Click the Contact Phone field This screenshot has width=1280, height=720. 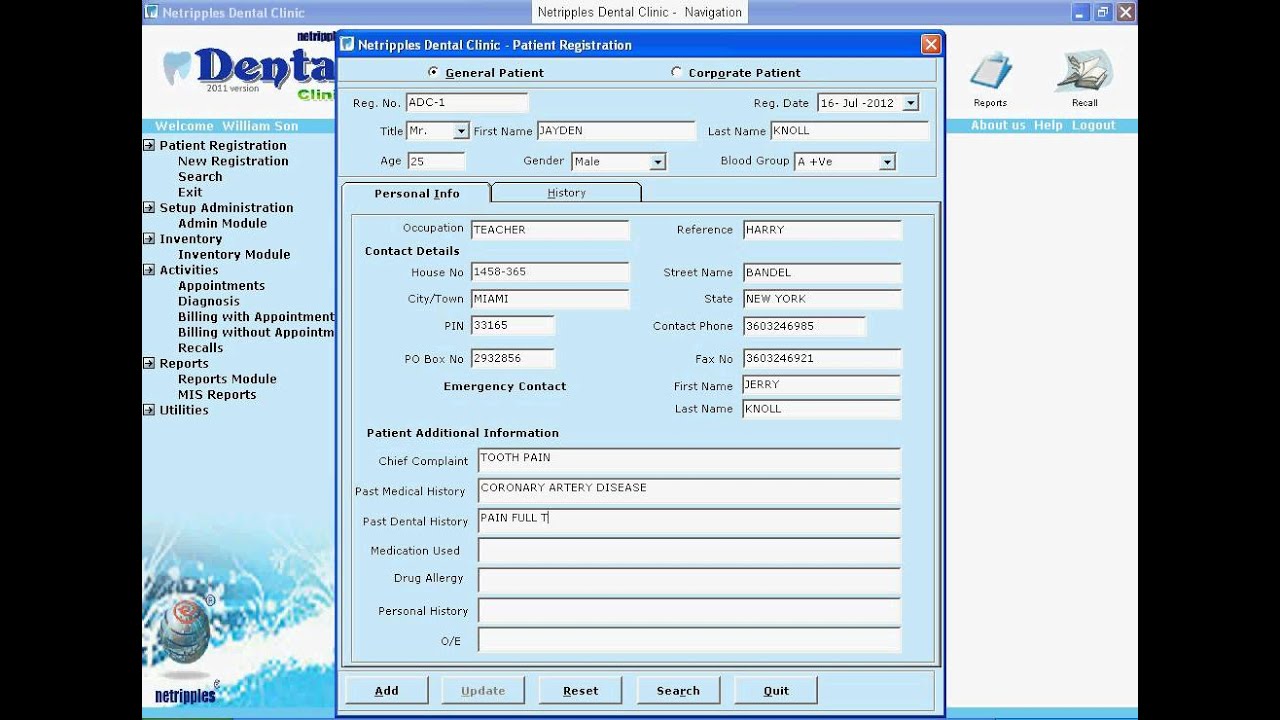tap(804, 326)
